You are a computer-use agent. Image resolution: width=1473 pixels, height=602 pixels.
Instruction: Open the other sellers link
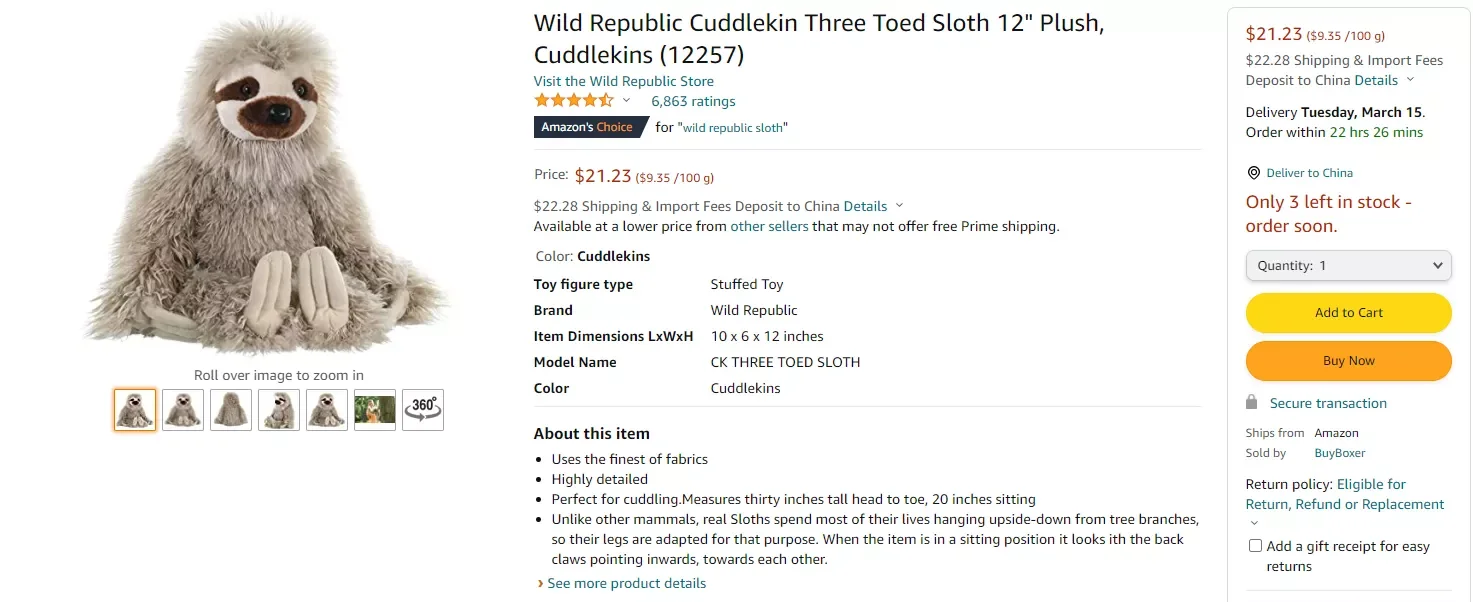(x=769, y=226)
